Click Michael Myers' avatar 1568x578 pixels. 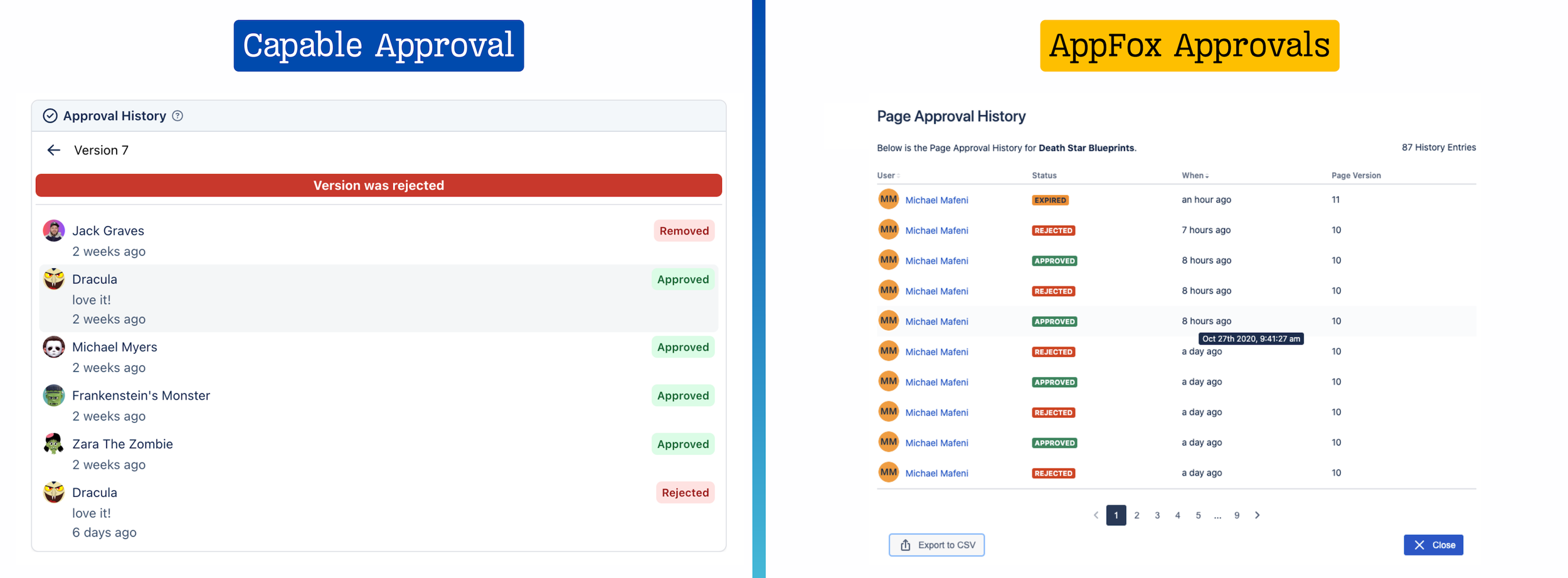pyautogui.click(x=54, y=346)
